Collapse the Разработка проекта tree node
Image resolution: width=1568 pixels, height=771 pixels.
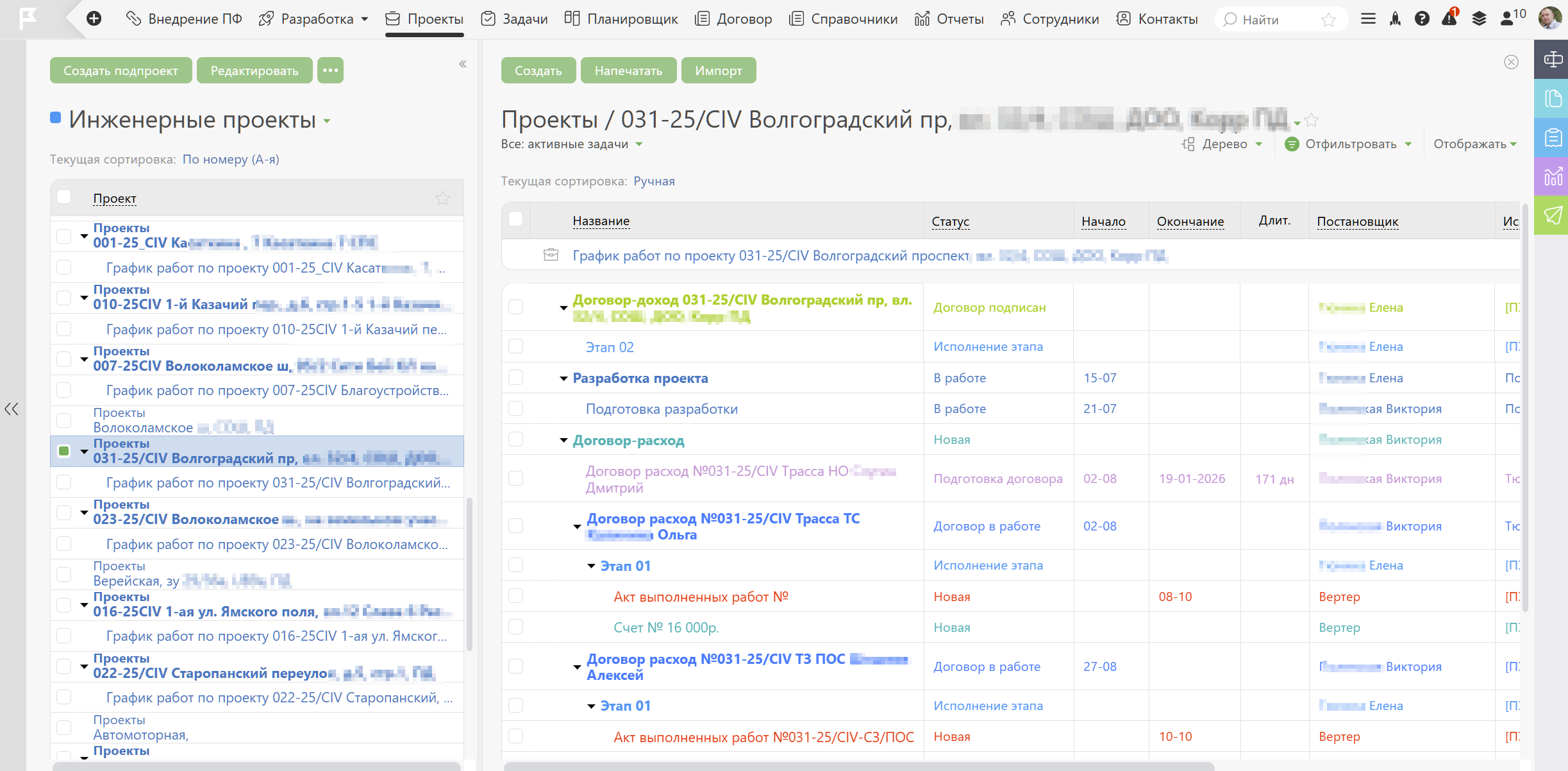coord(563,378)
